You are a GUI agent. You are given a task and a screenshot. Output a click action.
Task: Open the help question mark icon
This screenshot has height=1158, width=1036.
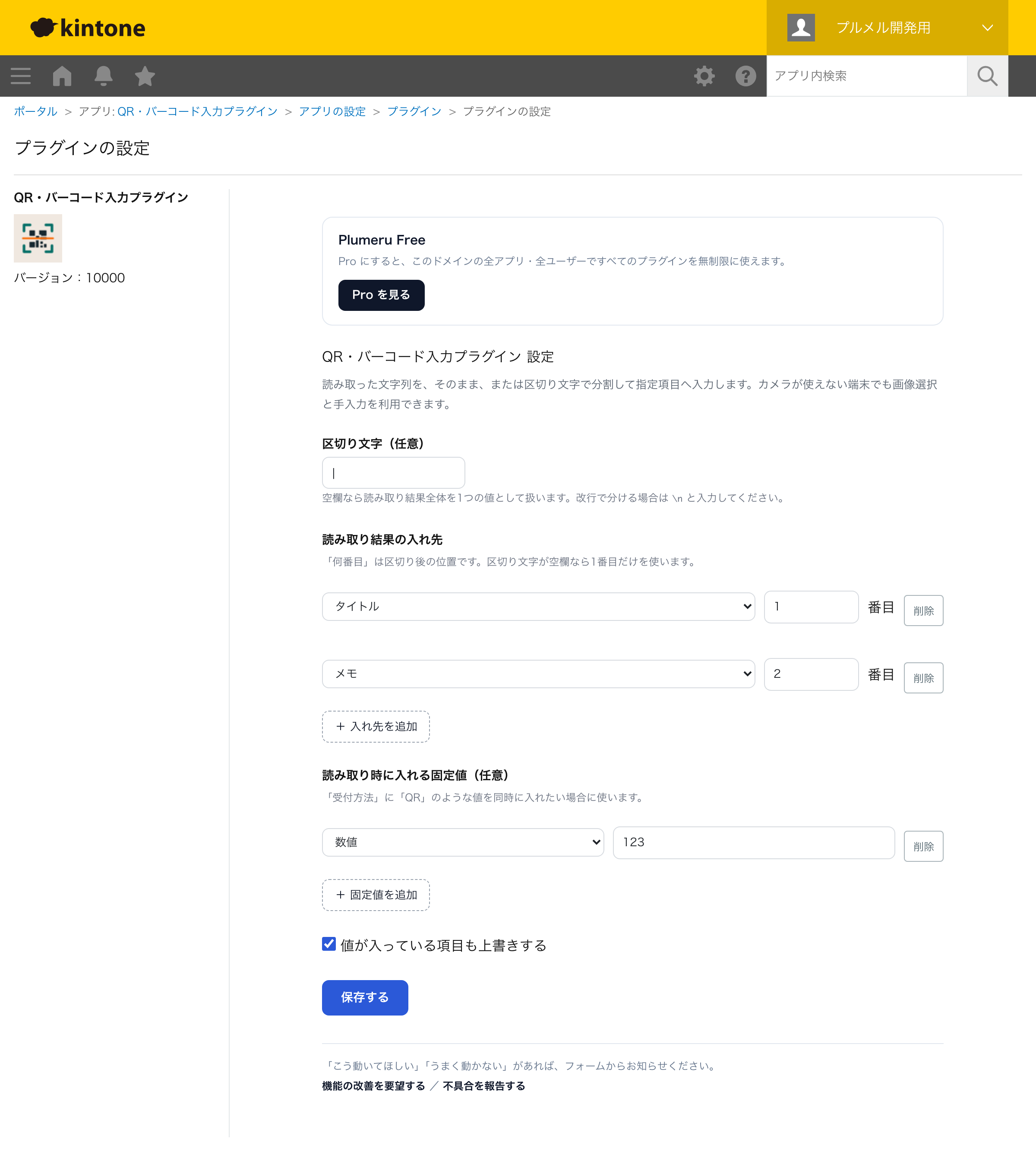point(745,76)
